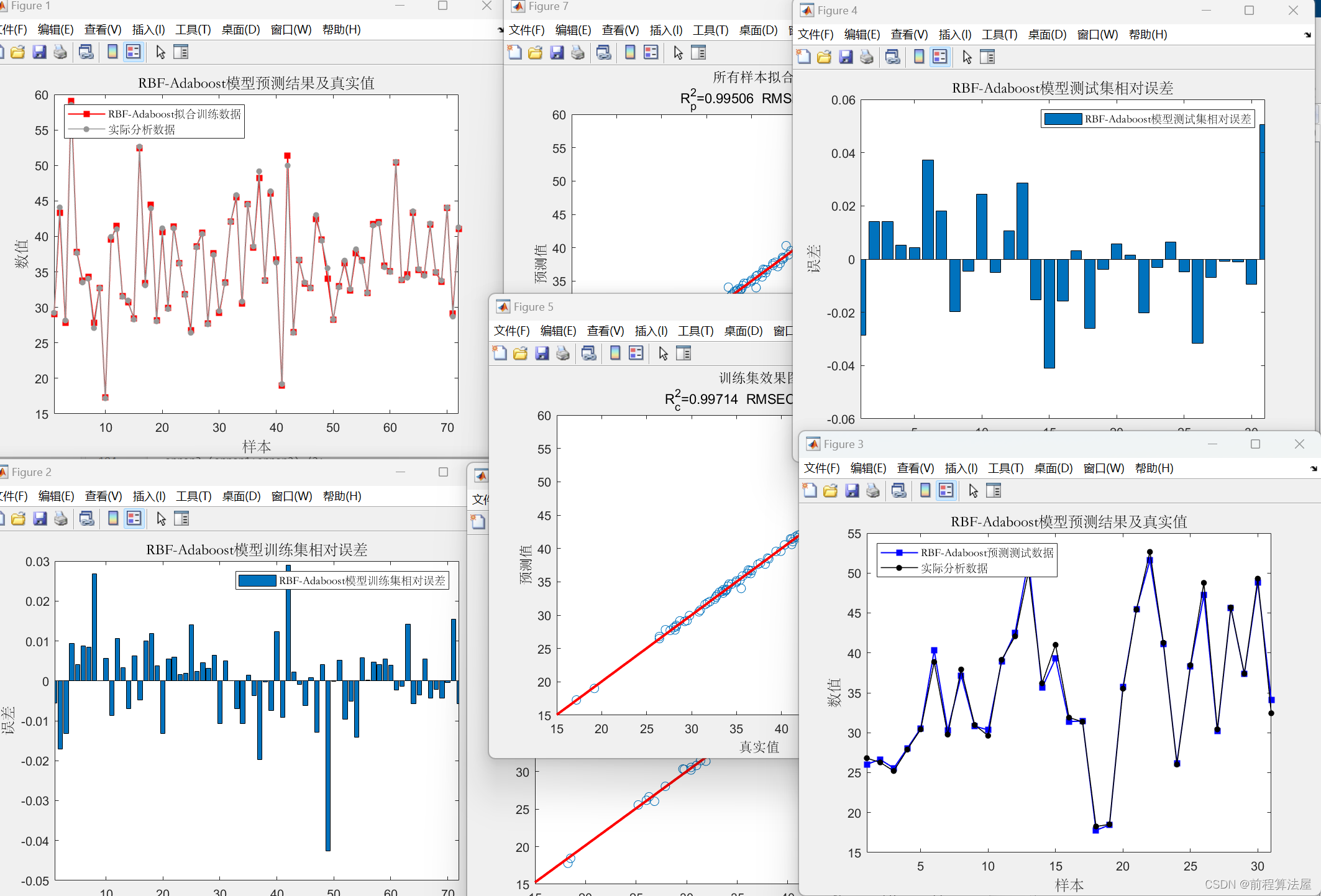
Task: Toggle Insert Legend in Figure 4 toolbar
Action: click(x=940, y=57)
